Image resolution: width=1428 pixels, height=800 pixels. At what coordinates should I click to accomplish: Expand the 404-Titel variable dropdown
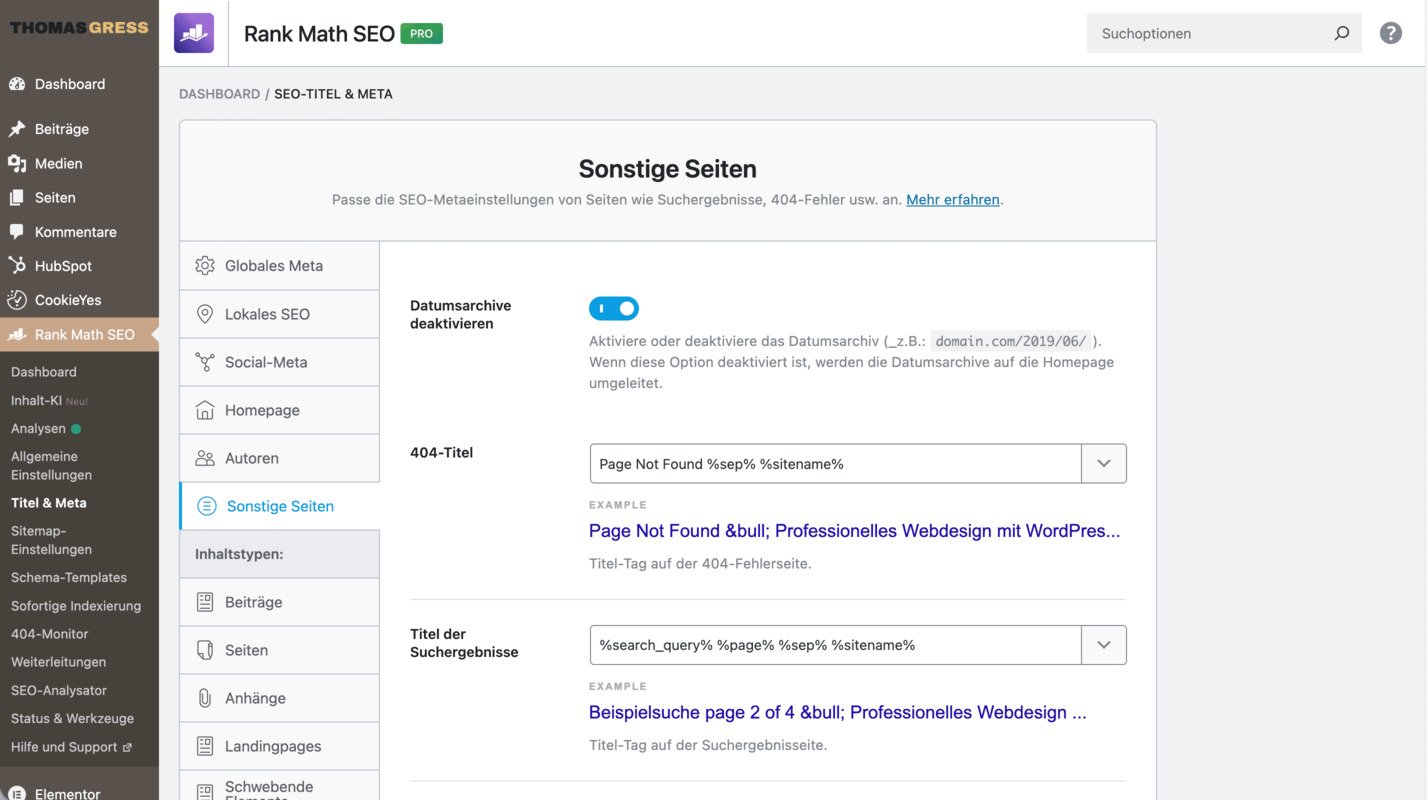(1103, 464)
